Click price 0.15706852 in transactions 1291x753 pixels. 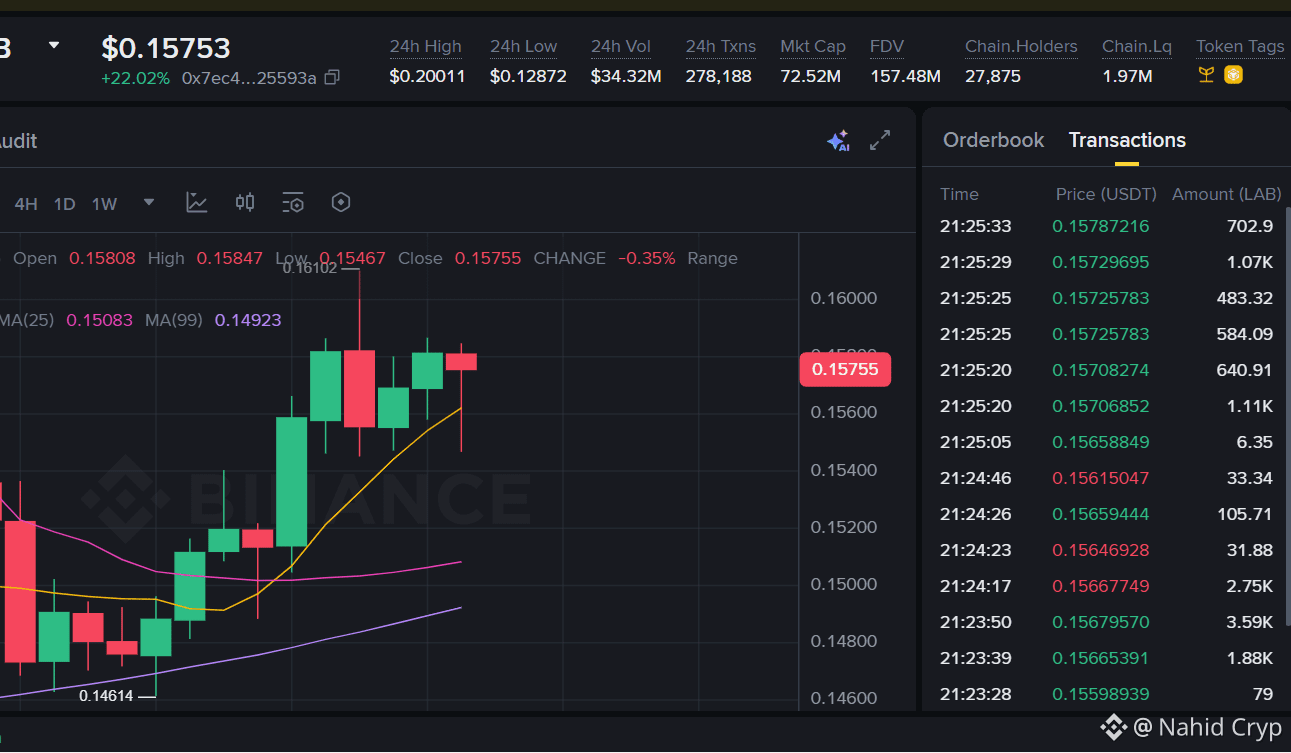(1100, 406)
